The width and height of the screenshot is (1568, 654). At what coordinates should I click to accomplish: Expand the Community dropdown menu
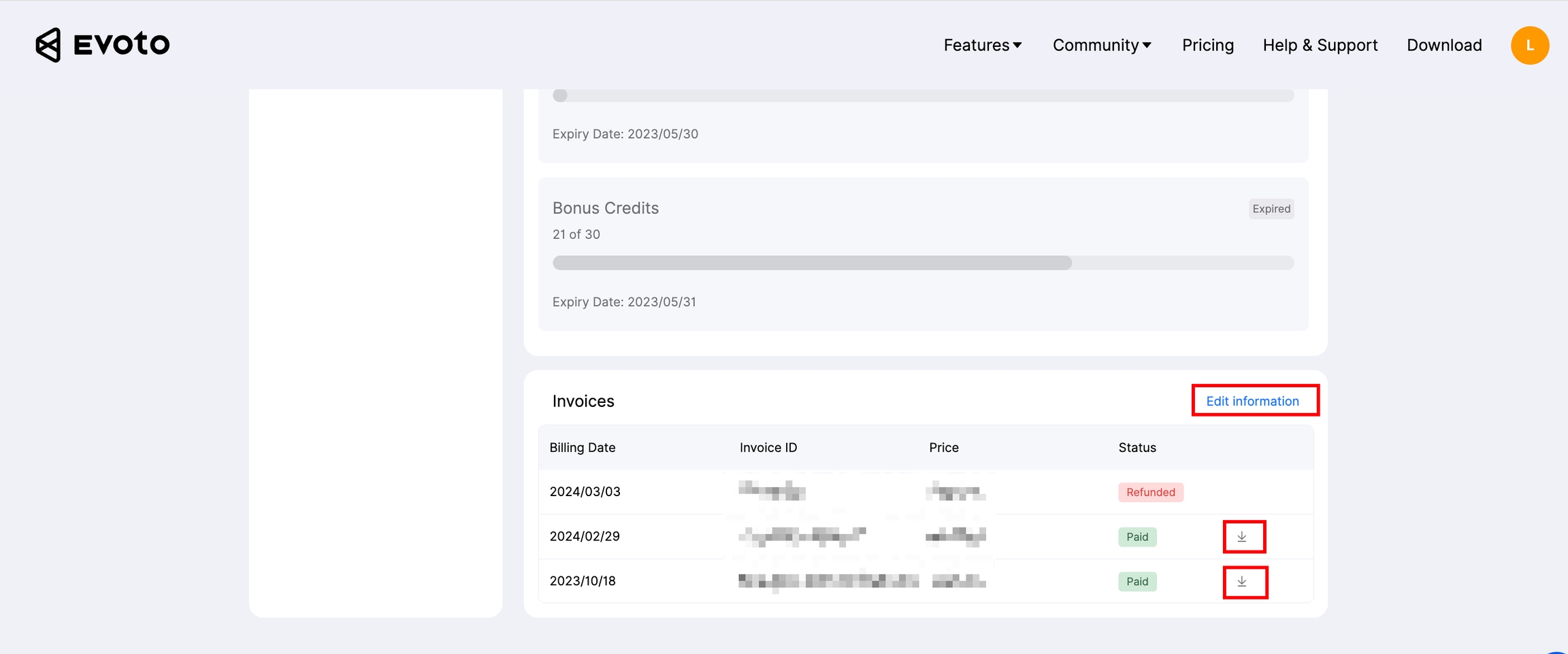pyautogui.click(x=1101, y=46)
